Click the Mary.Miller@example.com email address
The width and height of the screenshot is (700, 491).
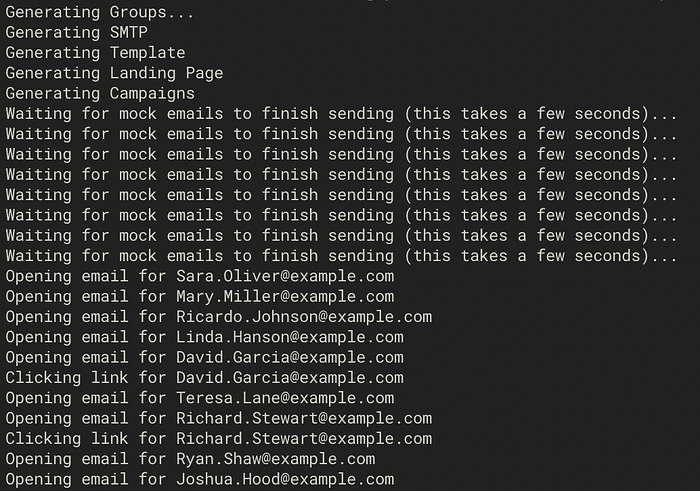click(x=285, y=296)
